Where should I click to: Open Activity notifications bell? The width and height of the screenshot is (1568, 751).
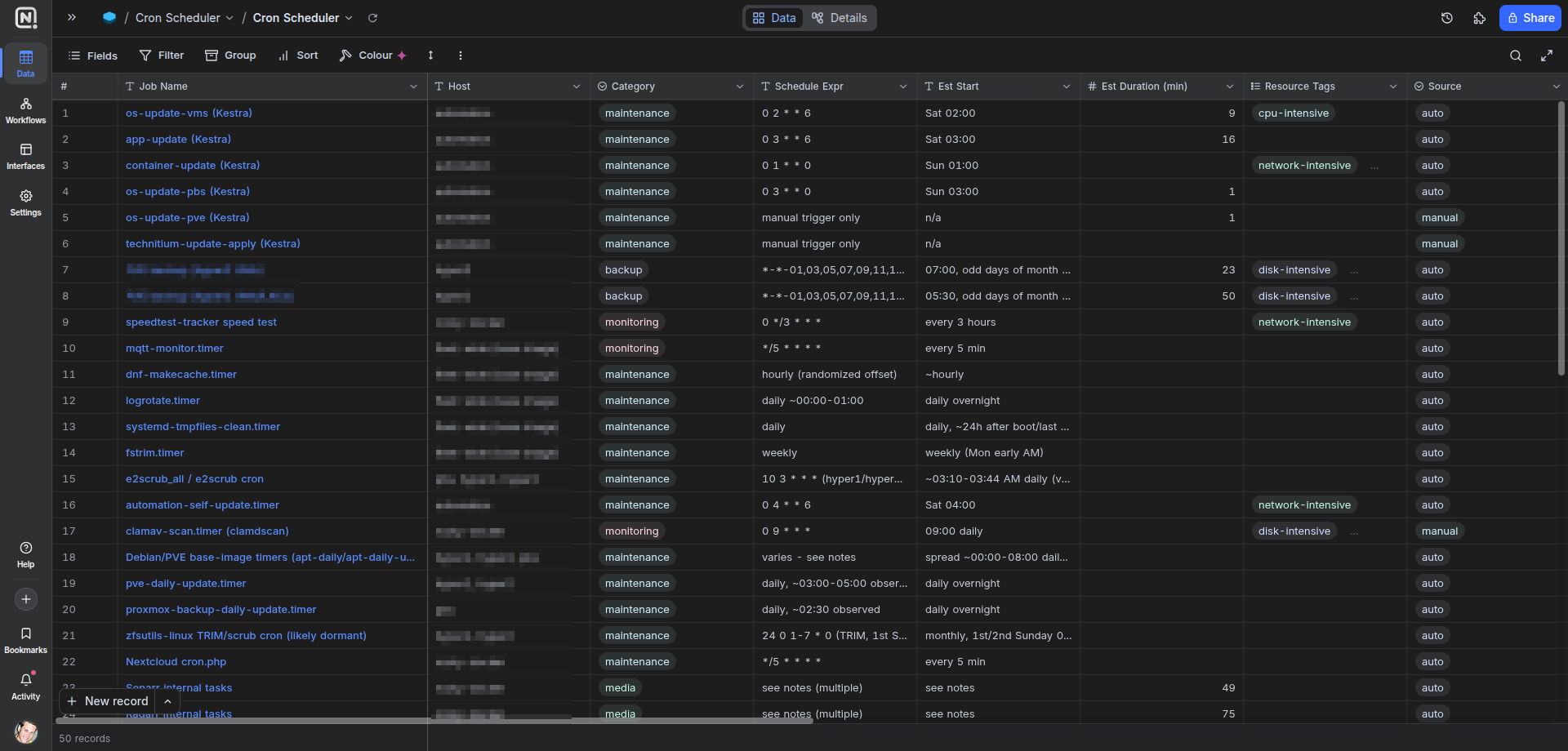point(26,687)
